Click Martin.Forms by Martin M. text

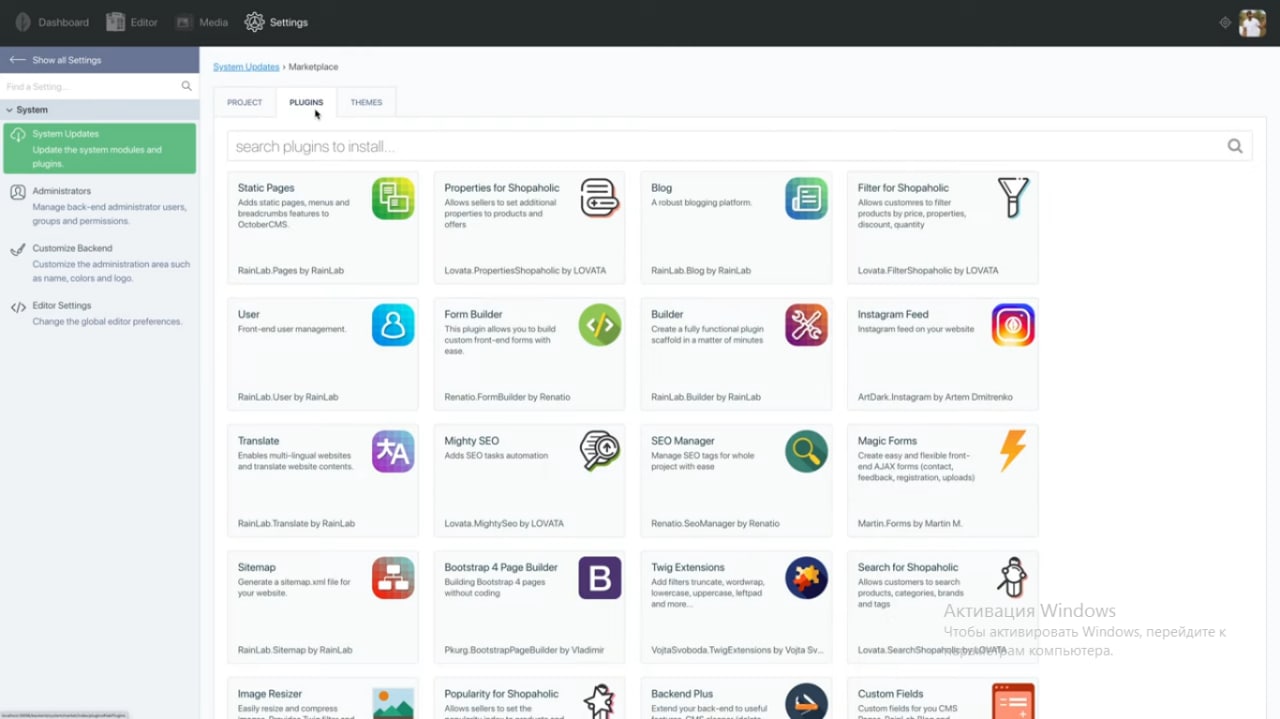coord(910,524)
